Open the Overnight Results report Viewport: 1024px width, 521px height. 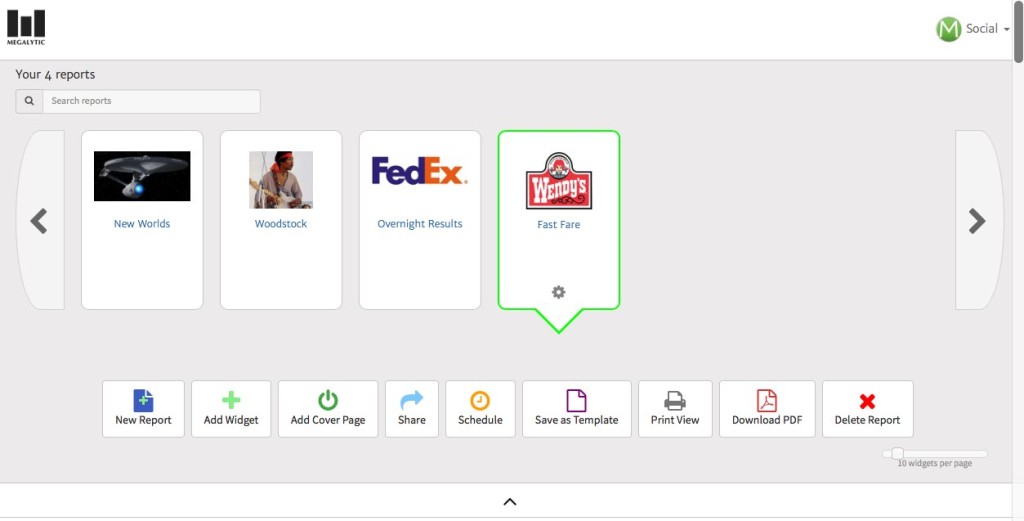pos(420,224)
